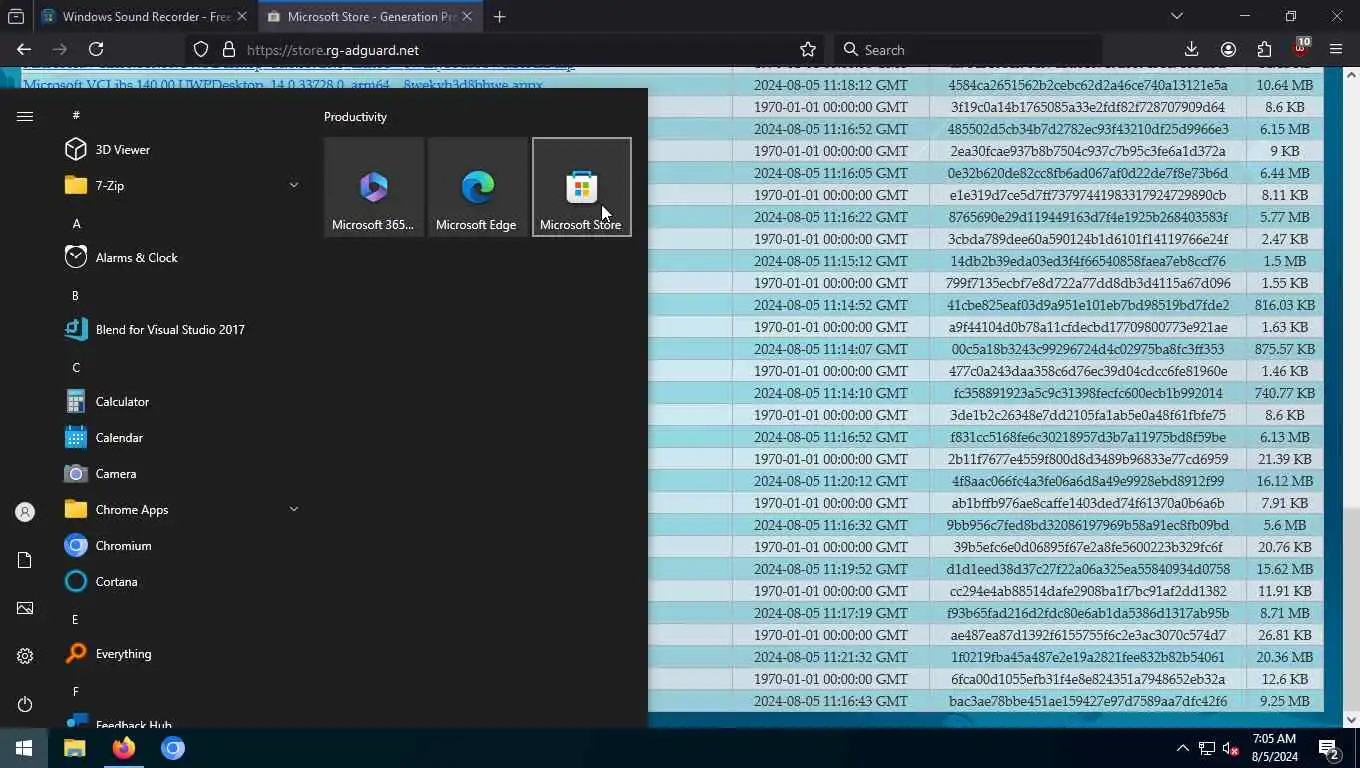Open Microsoft.VCLibs UWPDesktop arm64 appx link

283,85
